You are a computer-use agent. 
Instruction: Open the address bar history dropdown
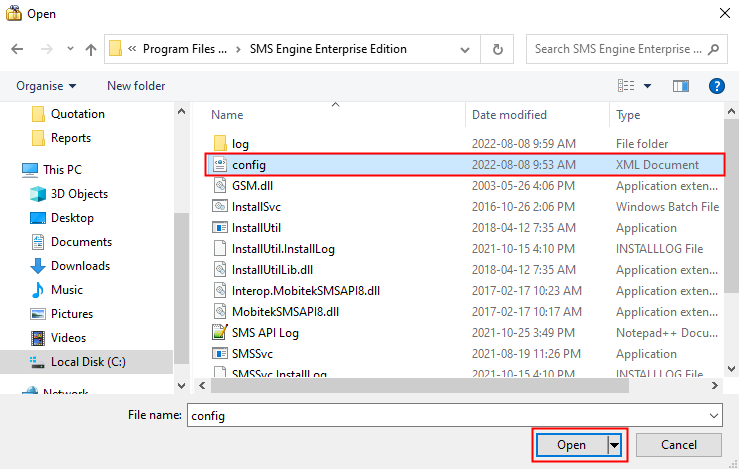click(470, 49)
